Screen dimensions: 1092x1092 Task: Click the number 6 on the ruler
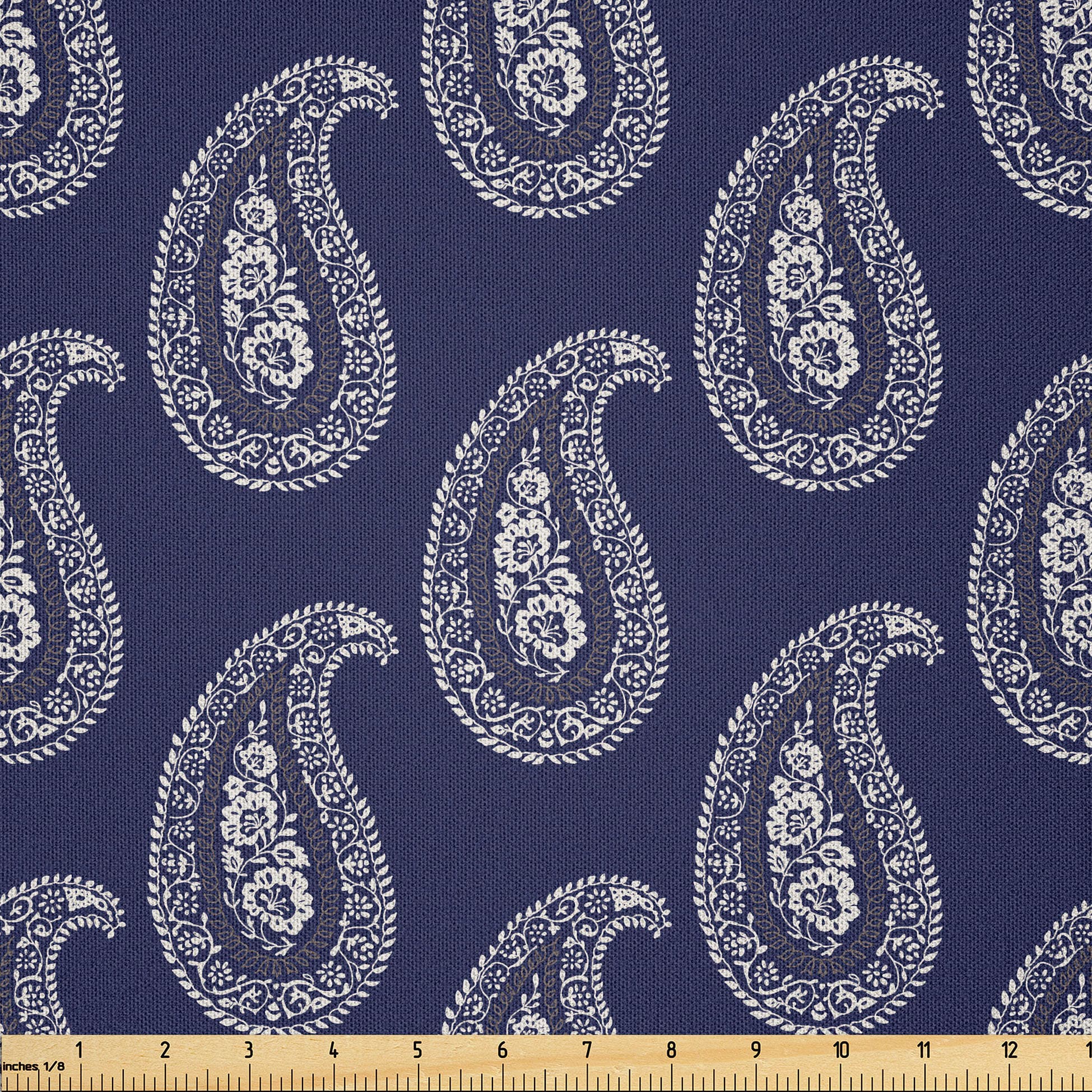502,1050
